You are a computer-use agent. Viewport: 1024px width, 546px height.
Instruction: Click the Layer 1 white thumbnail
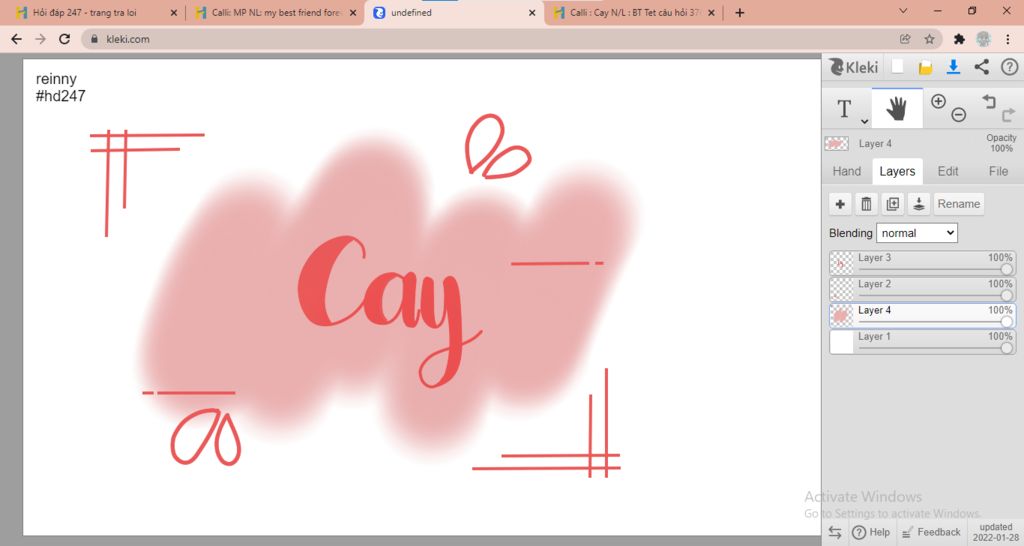[x=841, y=342]
